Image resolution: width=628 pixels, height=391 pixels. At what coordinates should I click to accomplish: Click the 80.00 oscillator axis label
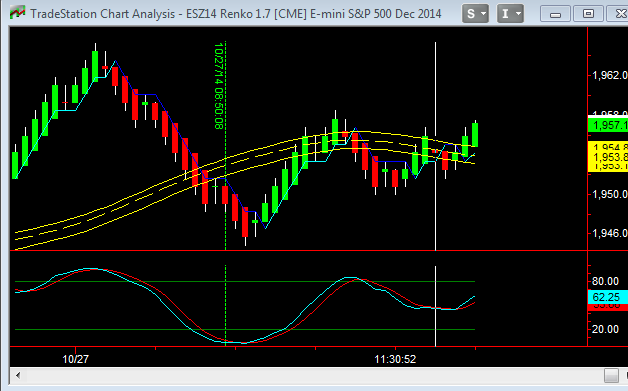[606, 281]
